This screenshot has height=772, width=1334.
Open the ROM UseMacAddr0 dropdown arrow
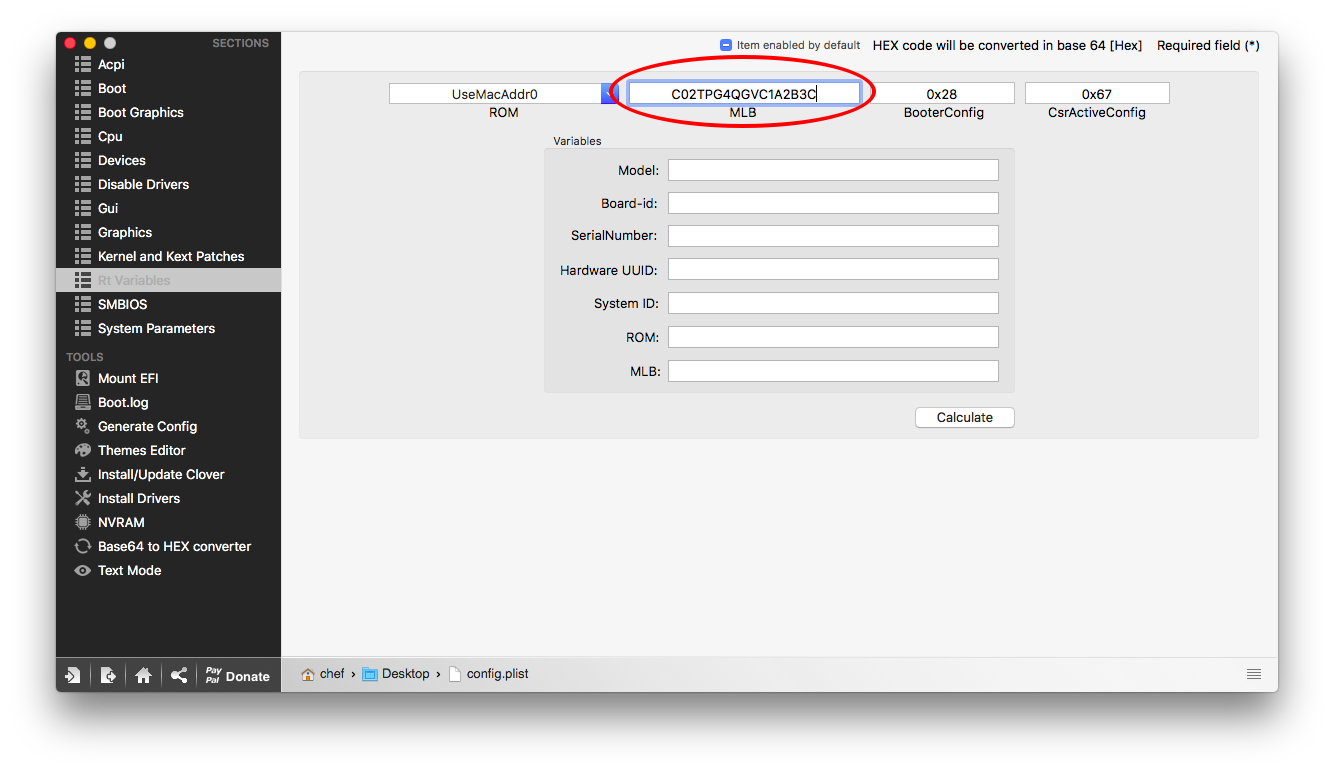[x=610, y=93]
